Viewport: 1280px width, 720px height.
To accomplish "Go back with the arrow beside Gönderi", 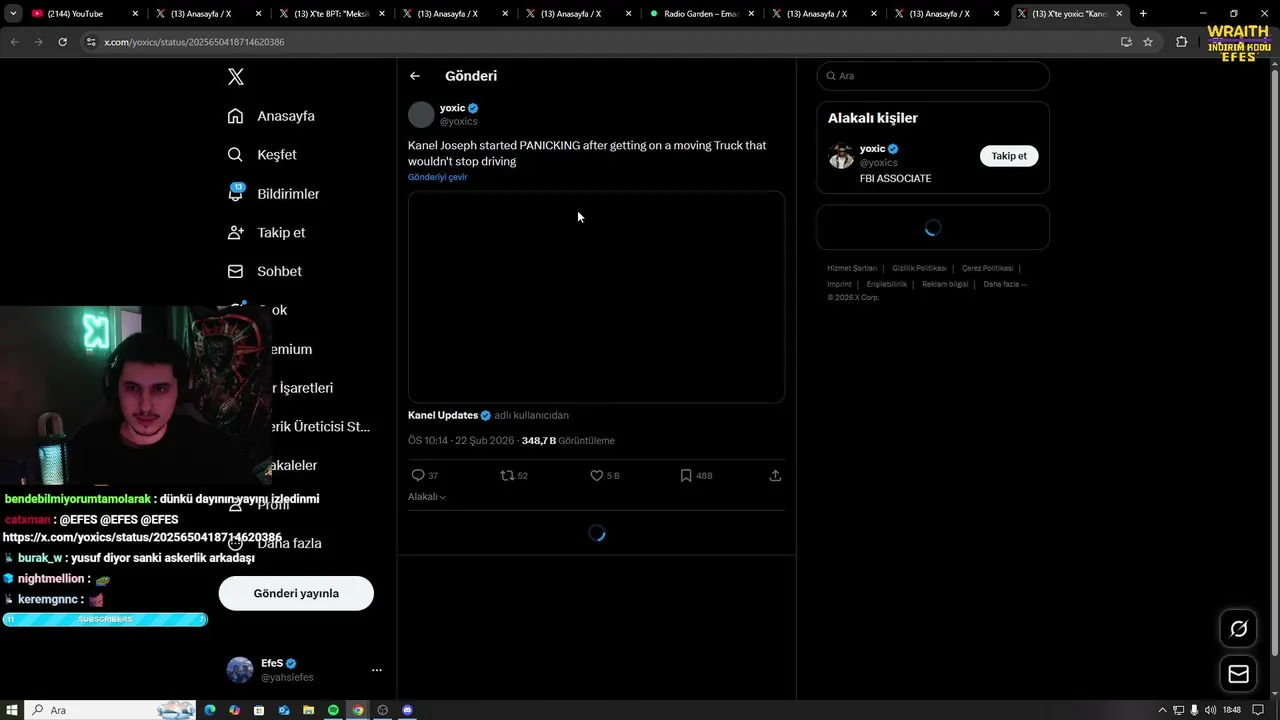I will point(415,76).
